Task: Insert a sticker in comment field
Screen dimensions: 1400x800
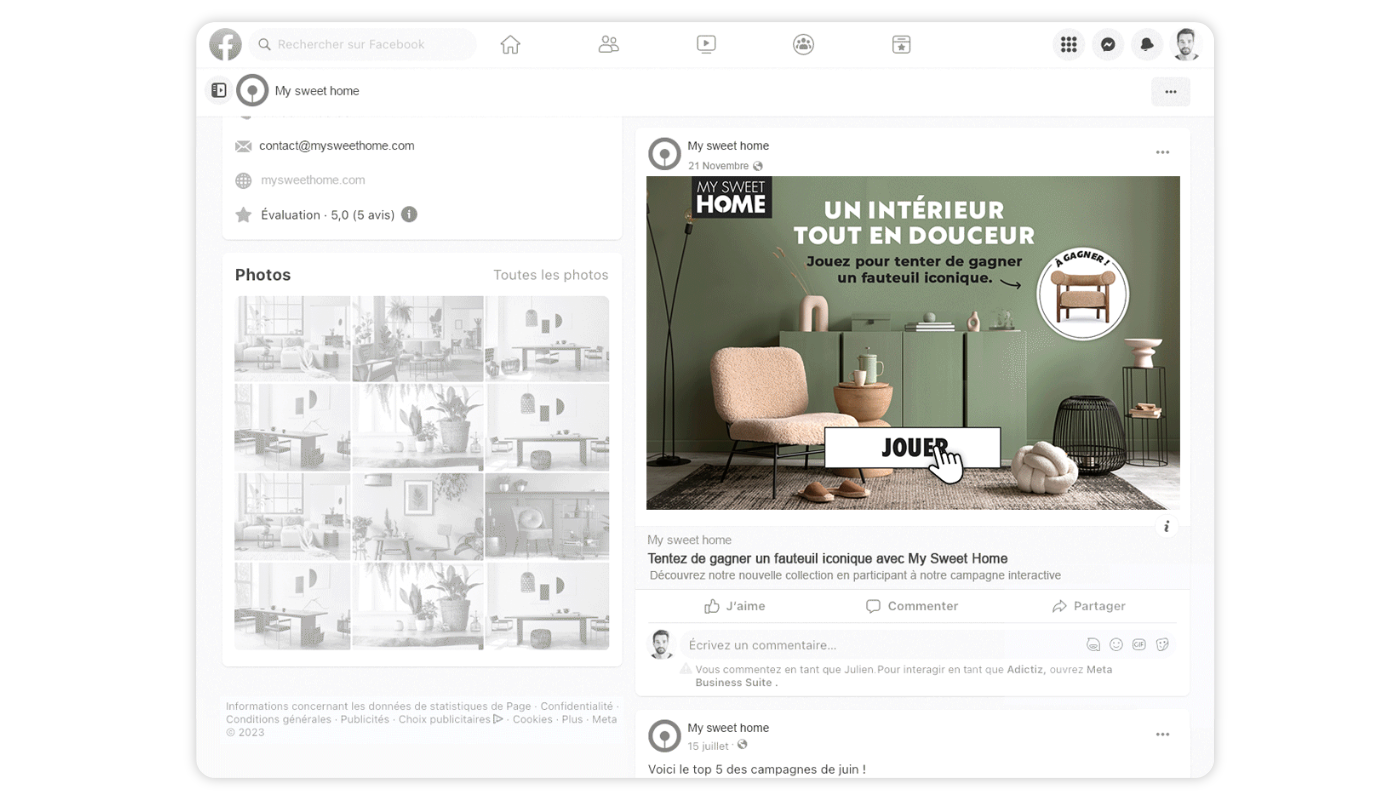Action: point(1162,645)
